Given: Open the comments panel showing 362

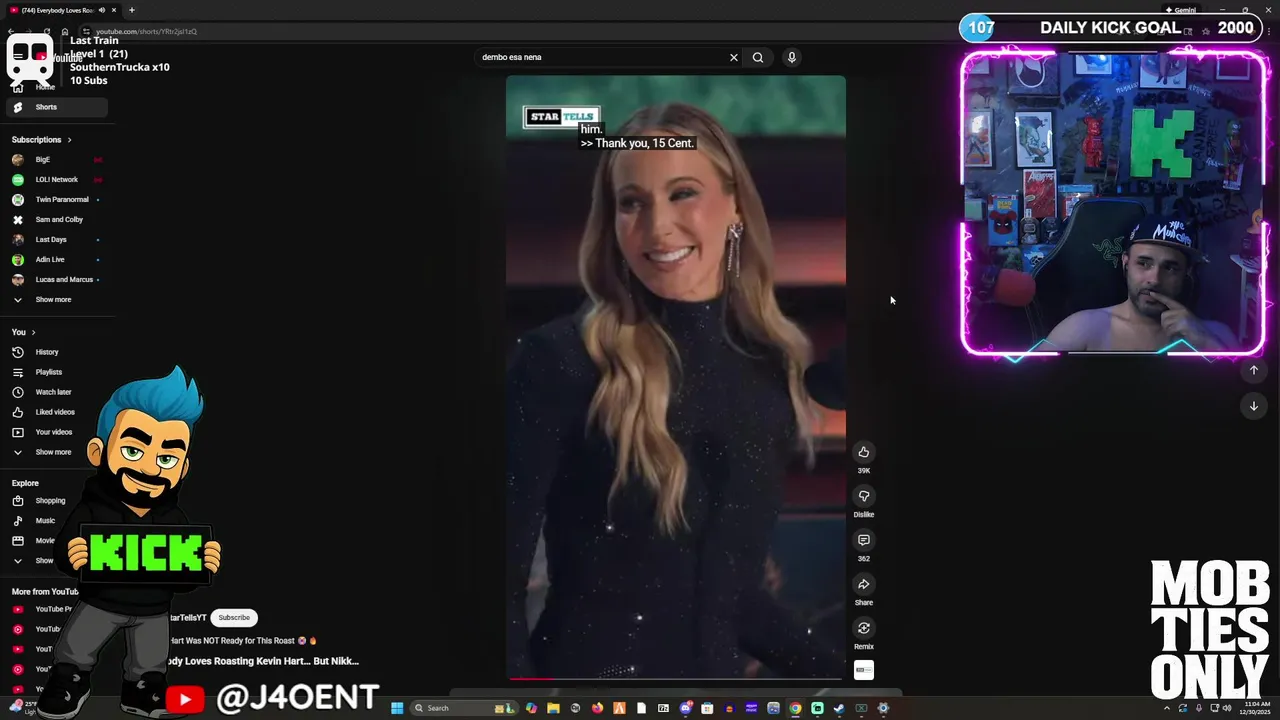Looking at the screenshot, I should point(864,540).
